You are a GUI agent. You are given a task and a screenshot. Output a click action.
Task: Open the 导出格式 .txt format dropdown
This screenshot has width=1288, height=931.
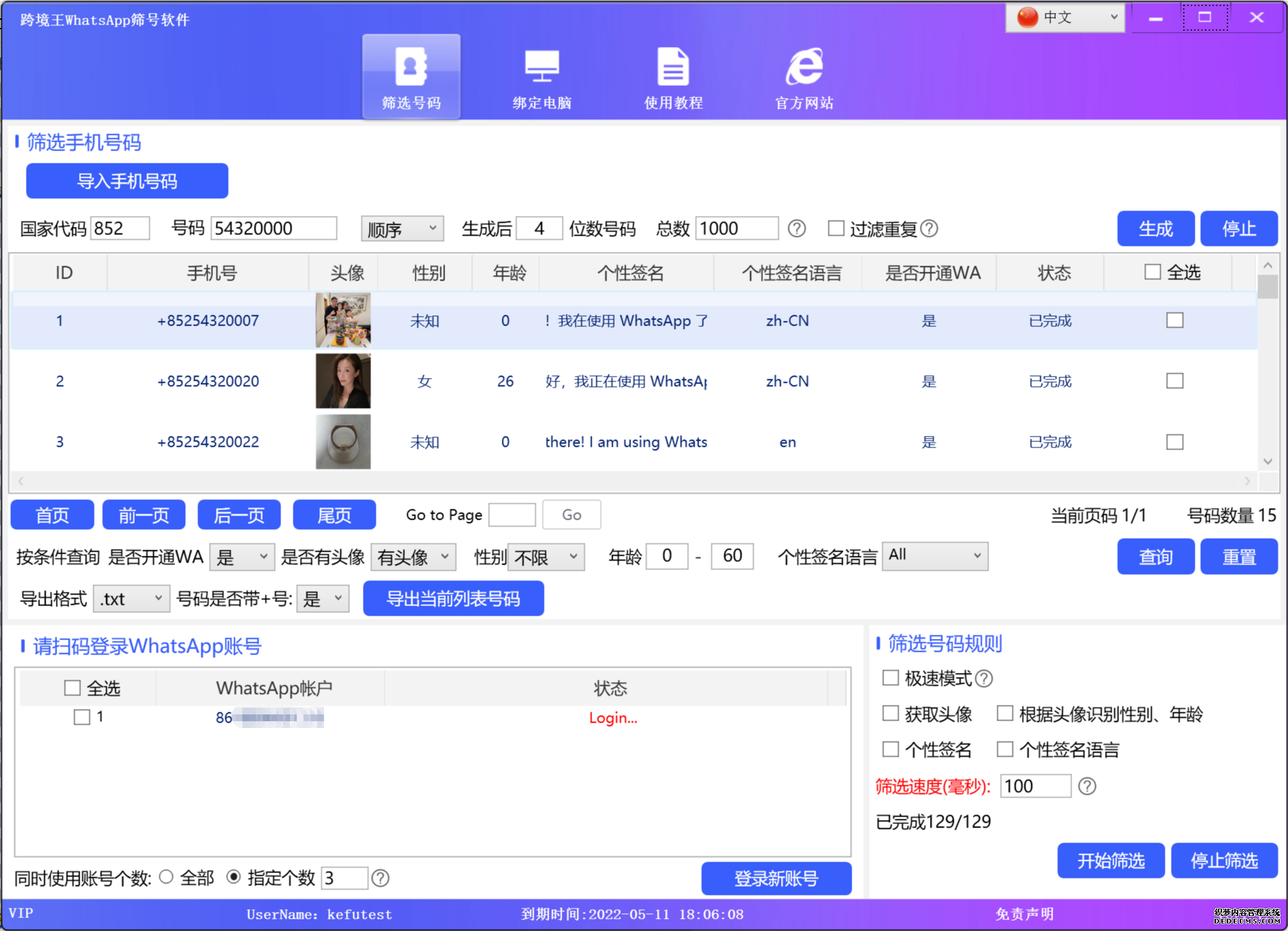tap(131, 599)
